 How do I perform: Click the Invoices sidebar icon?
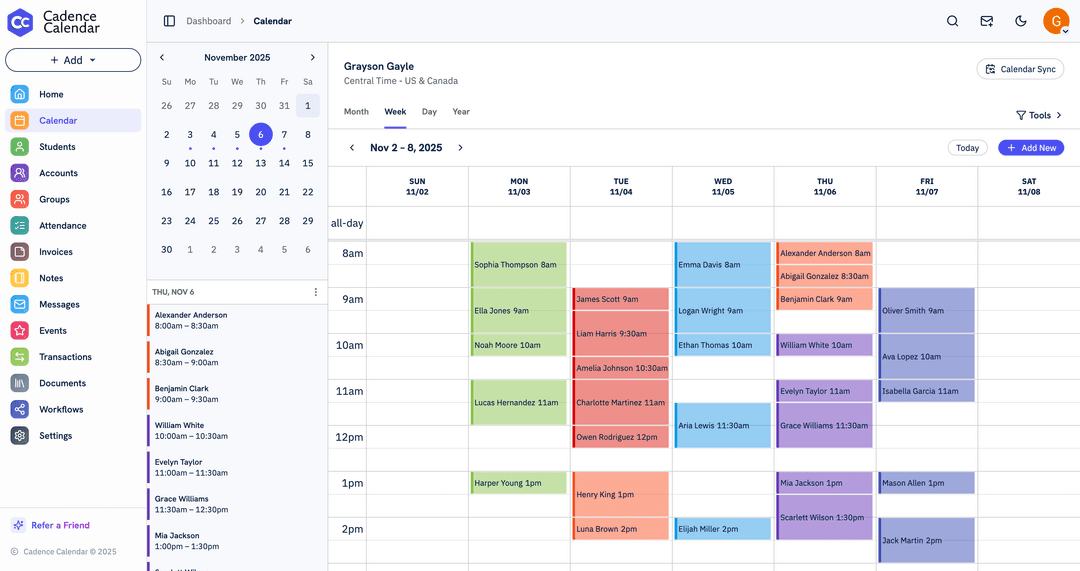tap(20, 251)
